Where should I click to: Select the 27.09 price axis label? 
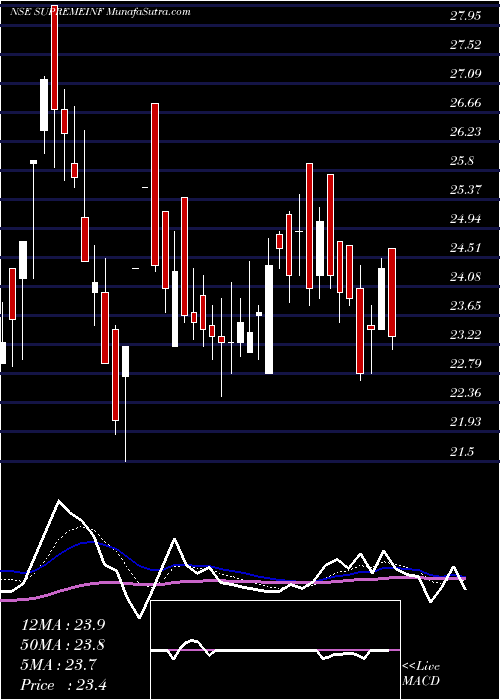click(x=466, y=74)
